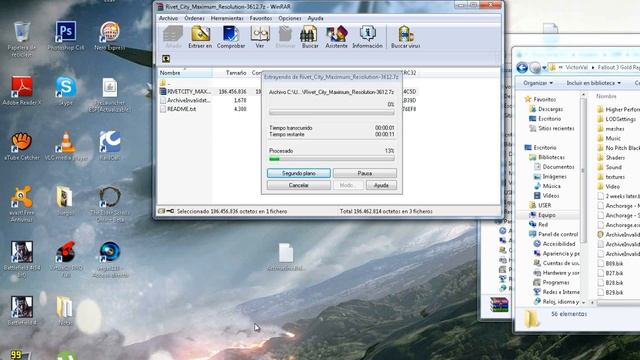Open the Ayuda menu in WinRAR
Viewport: 640px width, 360px height.
(x=315, y=18)
